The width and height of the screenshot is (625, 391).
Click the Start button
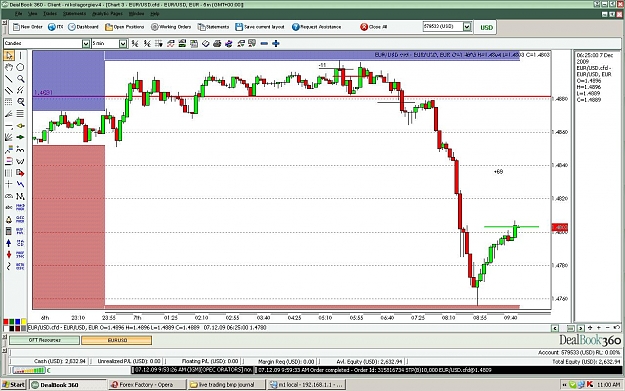(14, 385)
